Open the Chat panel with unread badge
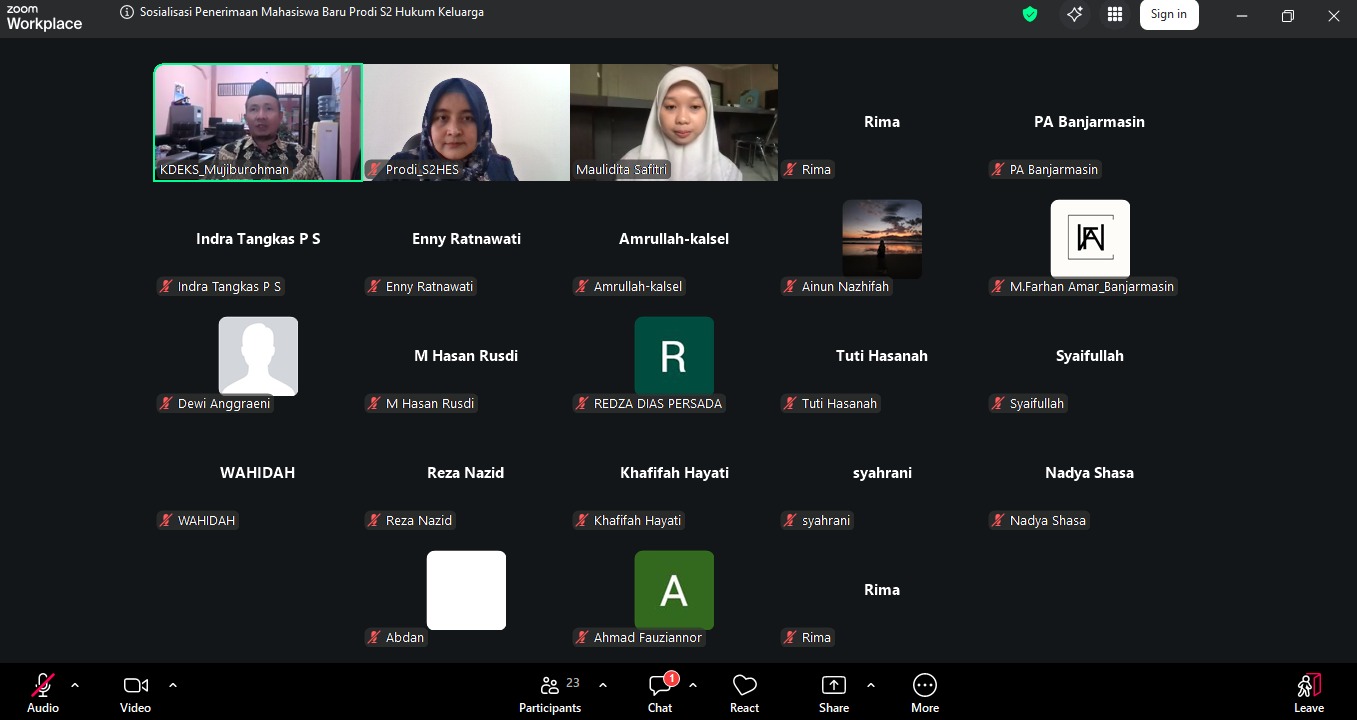Screen dimensions: 1357x720 coord(660,693)
